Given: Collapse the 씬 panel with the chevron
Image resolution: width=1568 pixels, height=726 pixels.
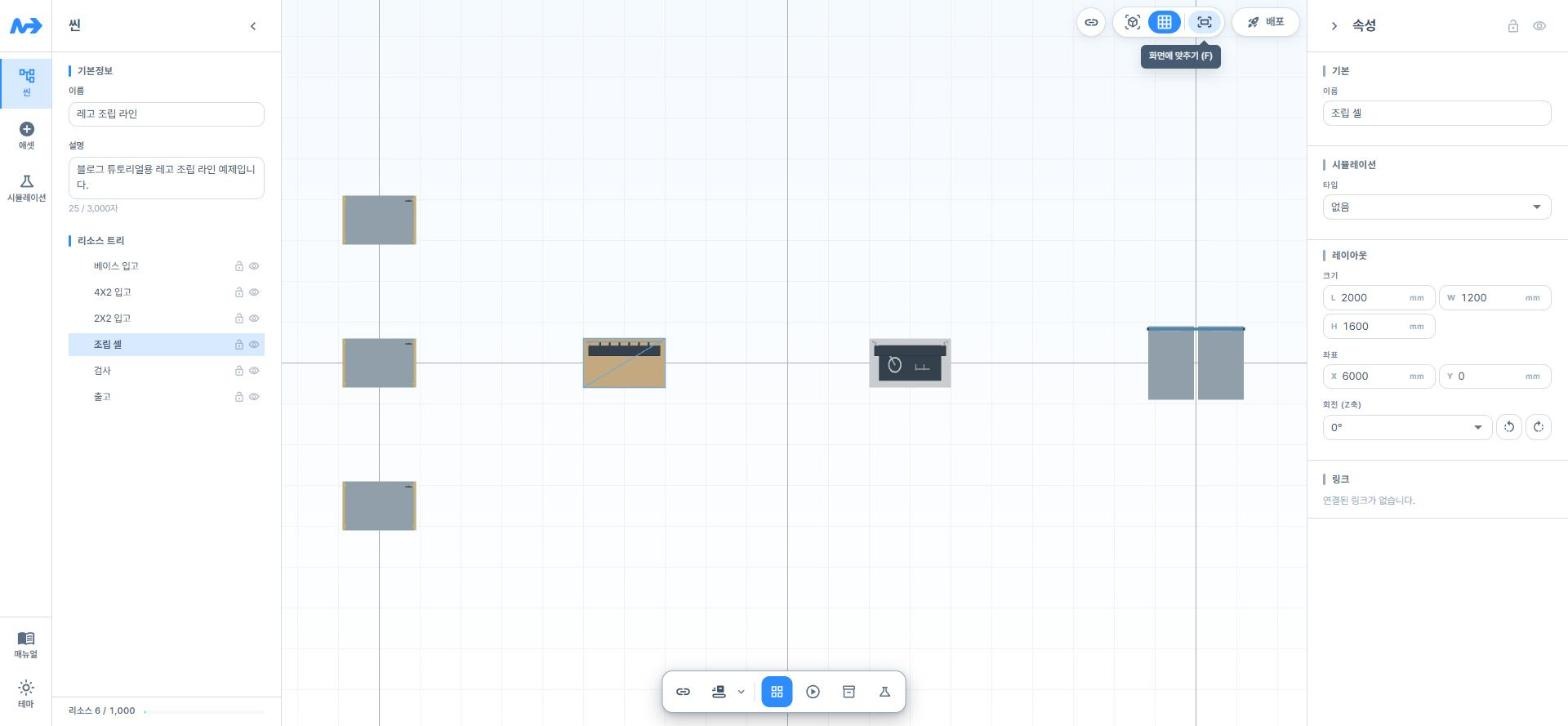Looking at the screenshot, I should pos(253,26).
